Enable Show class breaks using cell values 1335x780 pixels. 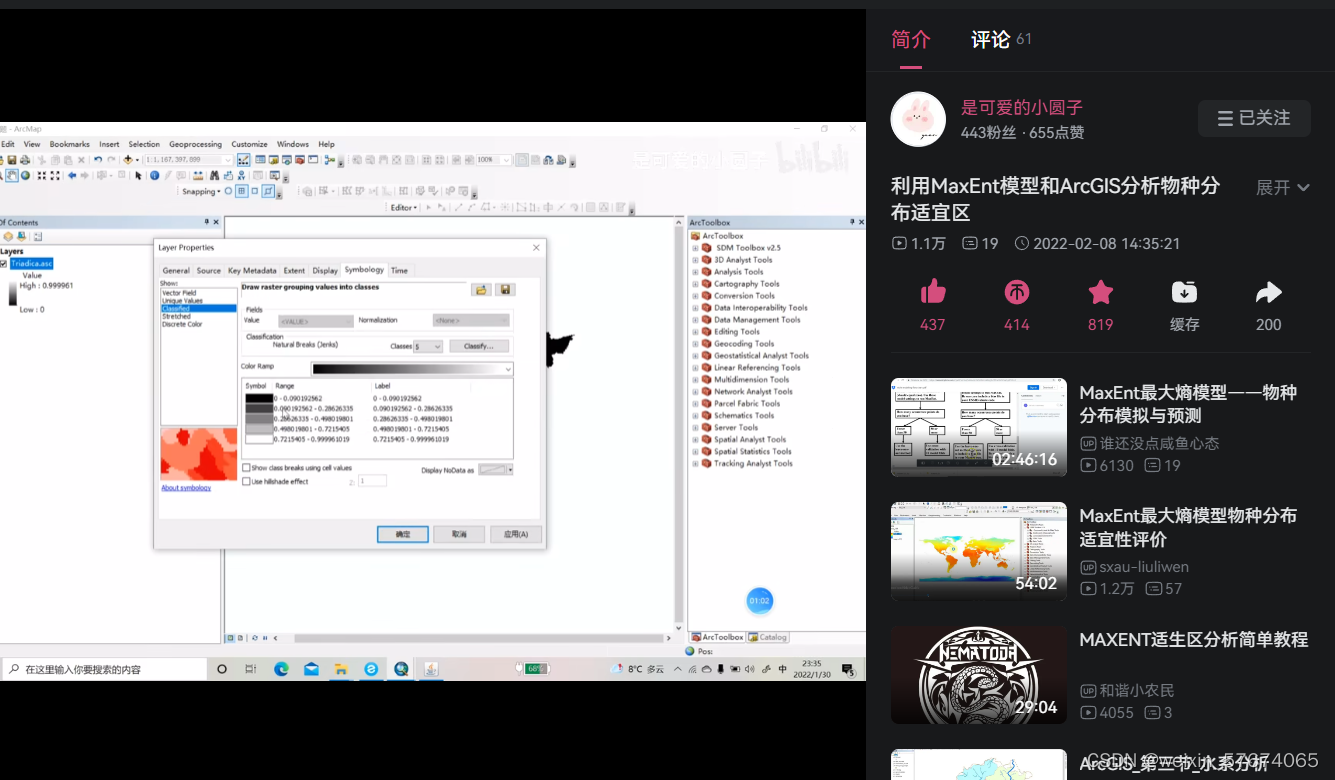(247, 468)
